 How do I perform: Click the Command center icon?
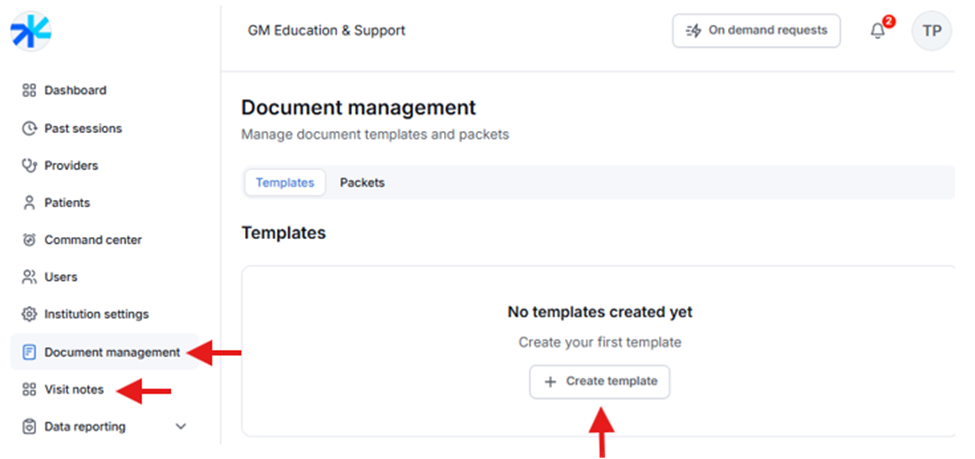pos(29,240)
